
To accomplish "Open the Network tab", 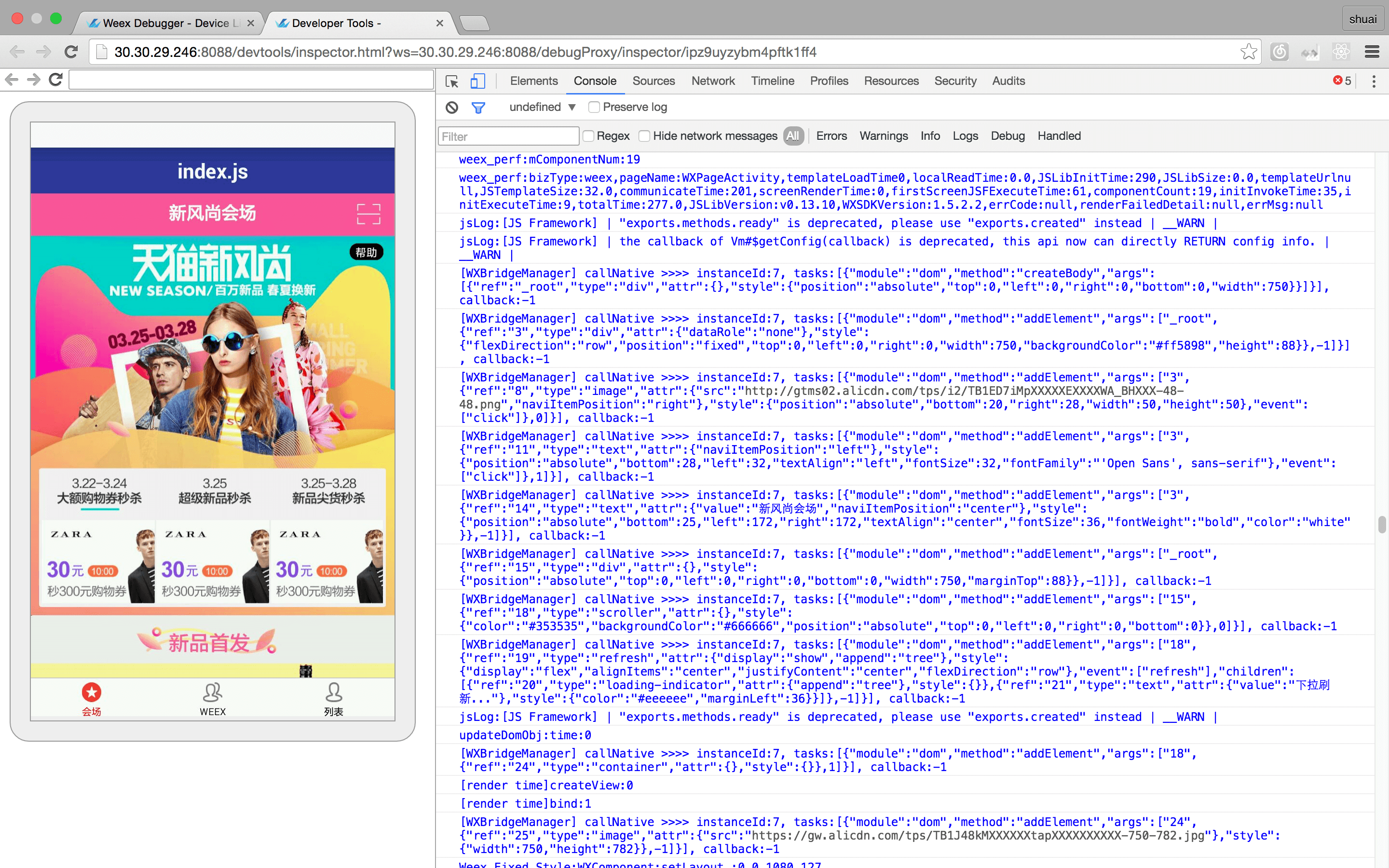I will click(x=713, y=81).
